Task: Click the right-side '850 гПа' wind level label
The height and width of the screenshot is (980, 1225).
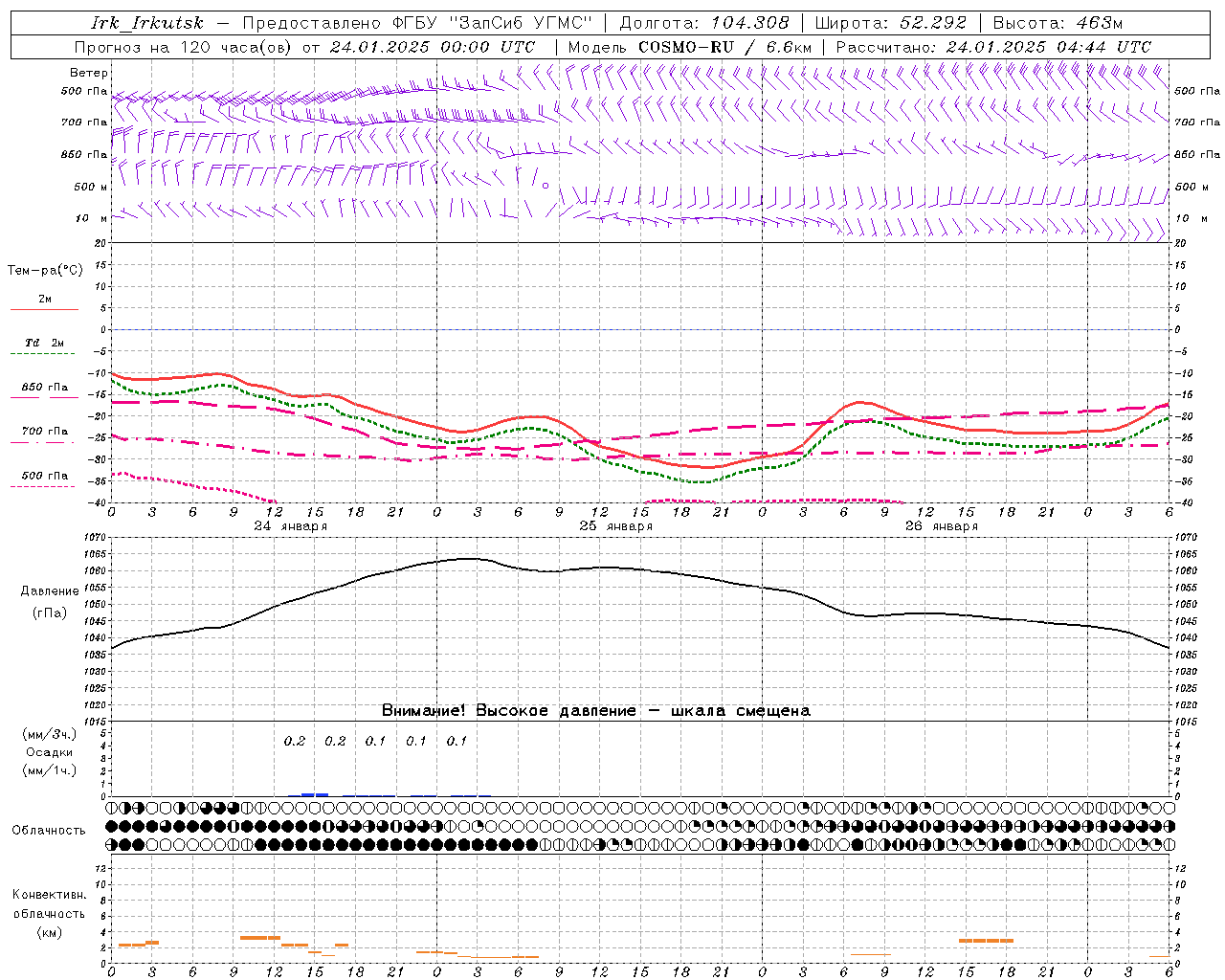Action: pos(1197,154)
